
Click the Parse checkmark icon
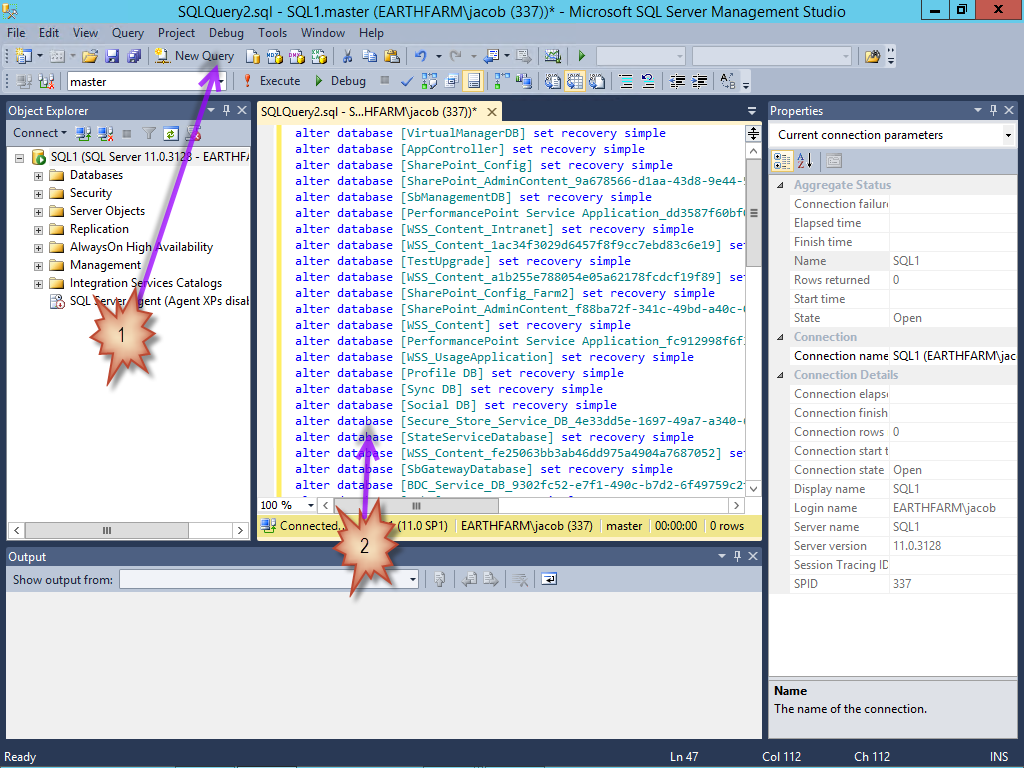click(x=406, y=82)
